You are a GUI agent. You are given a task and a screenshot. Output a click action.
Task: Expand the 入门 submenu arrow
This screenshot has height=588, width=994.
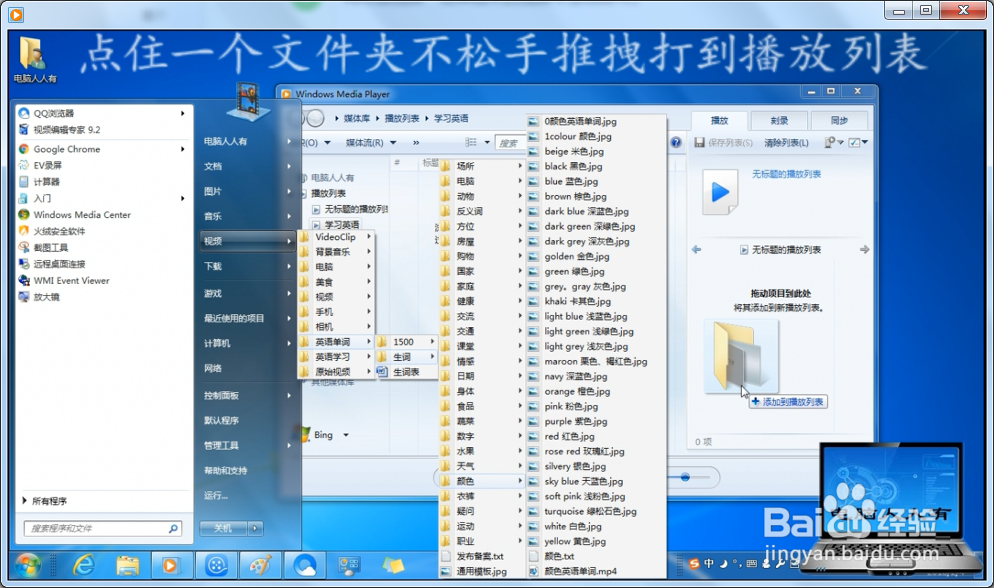coord(183,198)
